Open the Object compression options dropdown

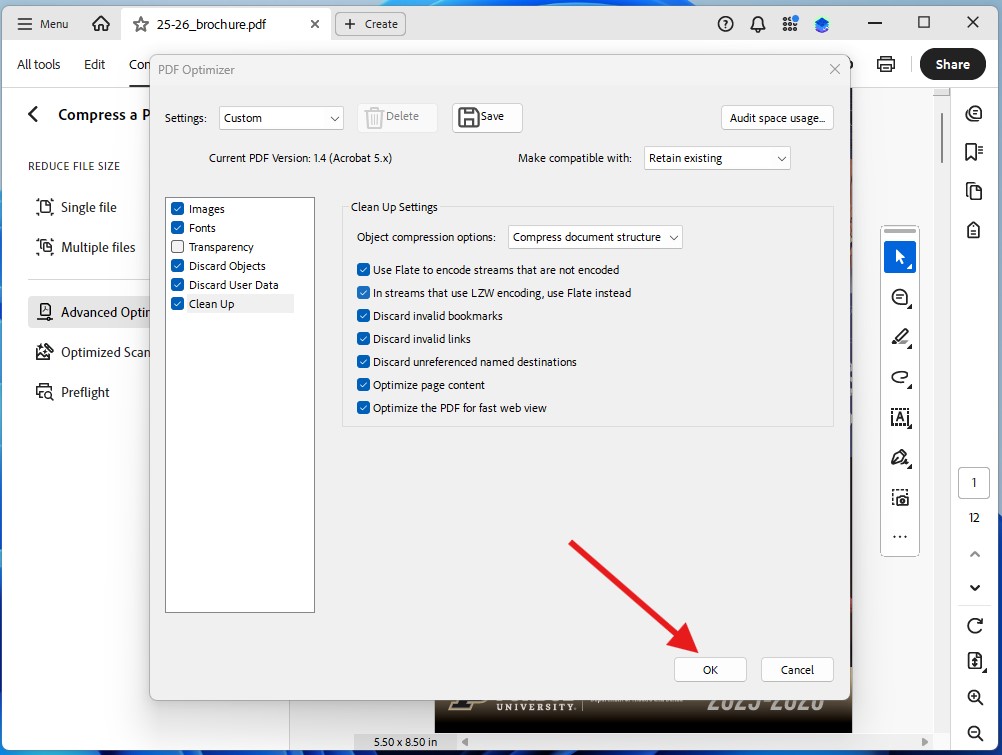point(594,237)
